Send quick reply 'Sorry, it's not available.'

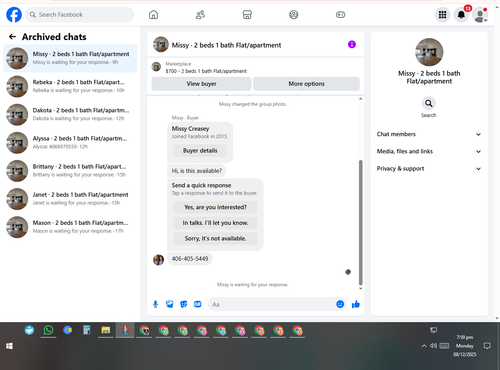click(x=215, y=238)
